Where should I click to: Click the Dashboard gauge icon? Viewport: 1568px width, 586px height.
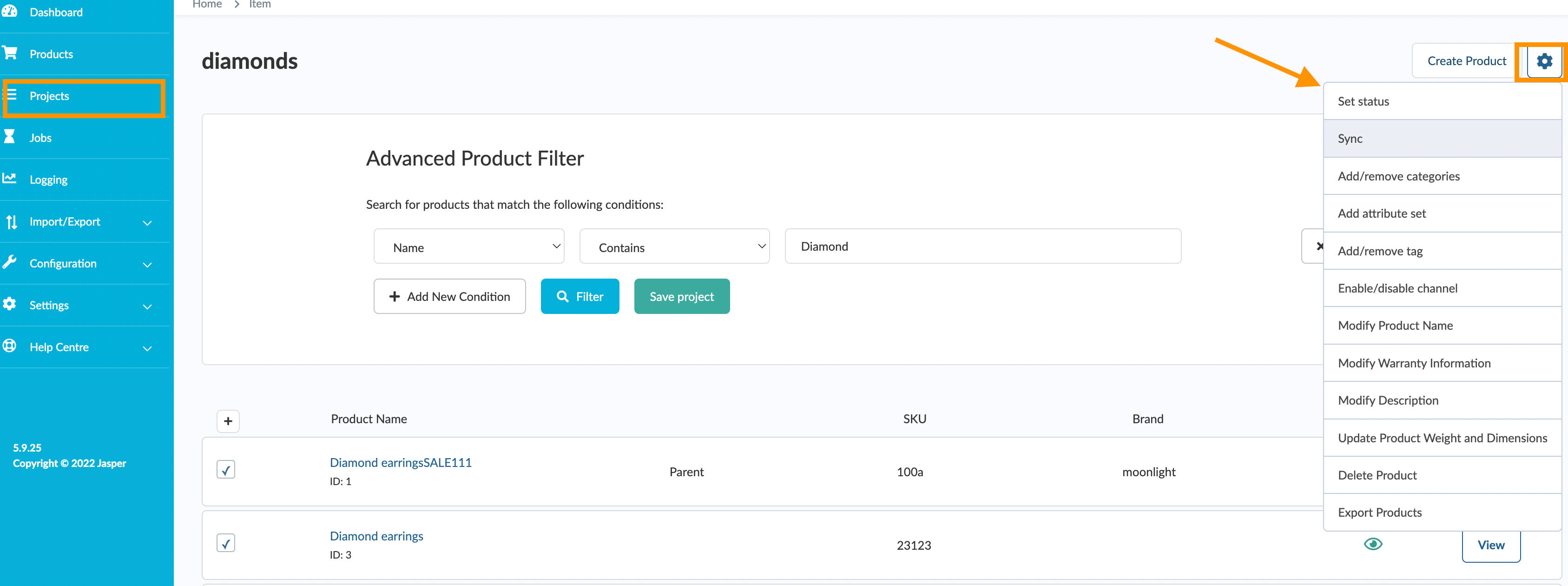(x=9, y=11)
